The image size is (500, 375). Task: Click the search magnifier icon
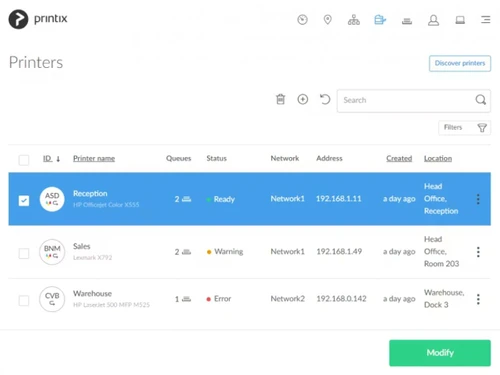pos(480,100)
